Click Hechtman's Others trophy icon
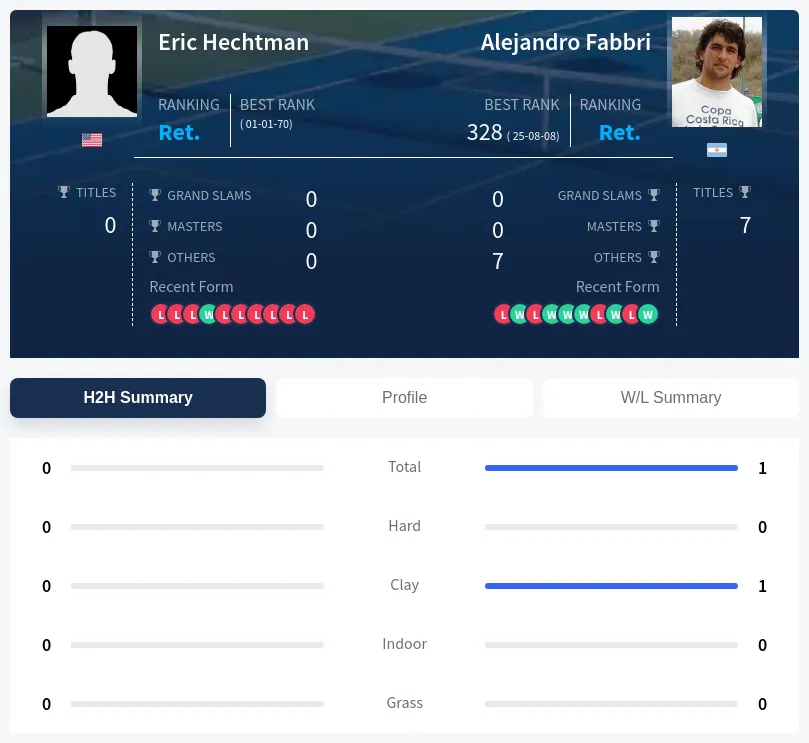 tap(155, 257)
